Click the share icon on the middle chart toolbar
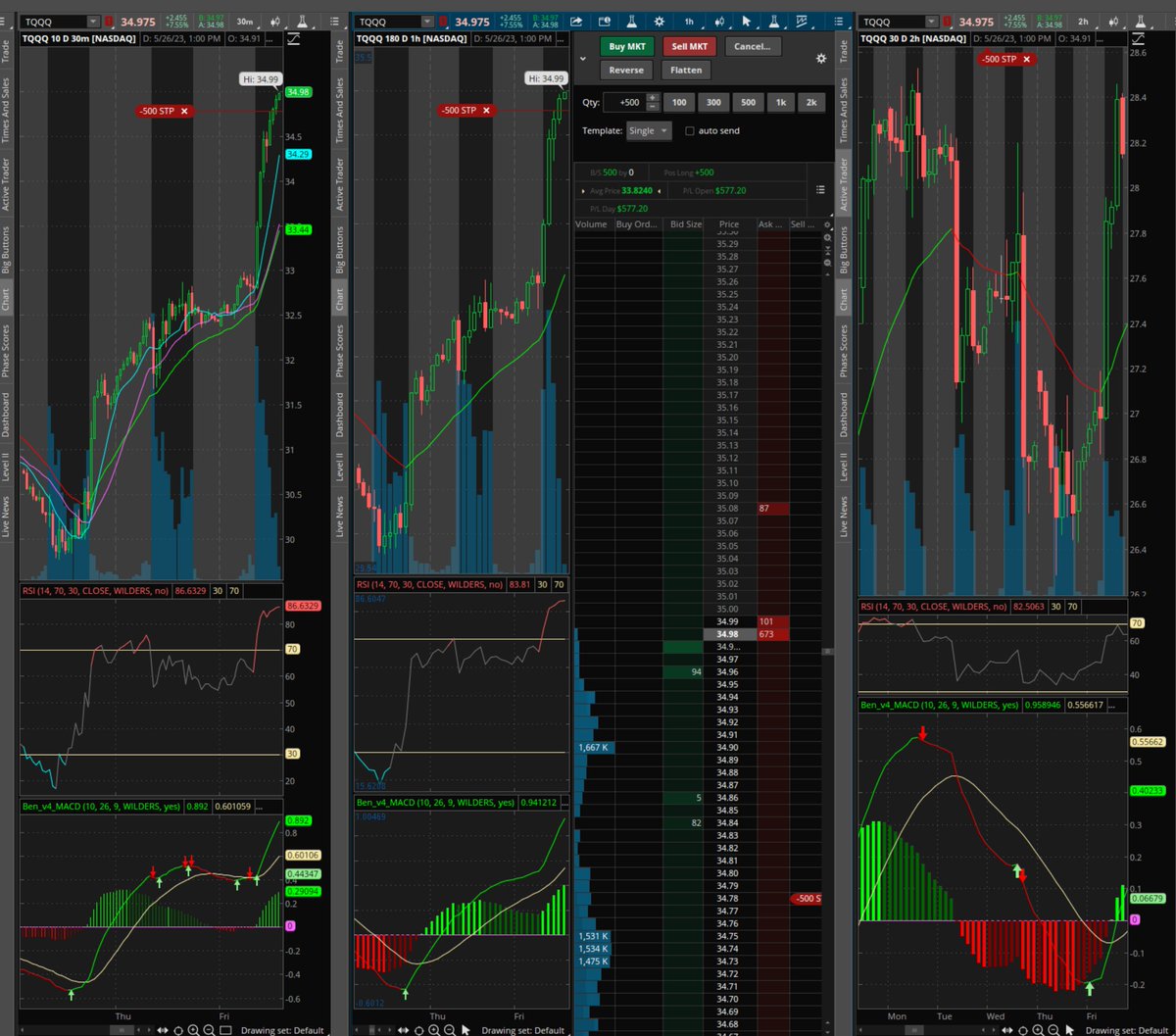1176x1036 pixels. tap(576, 21)
